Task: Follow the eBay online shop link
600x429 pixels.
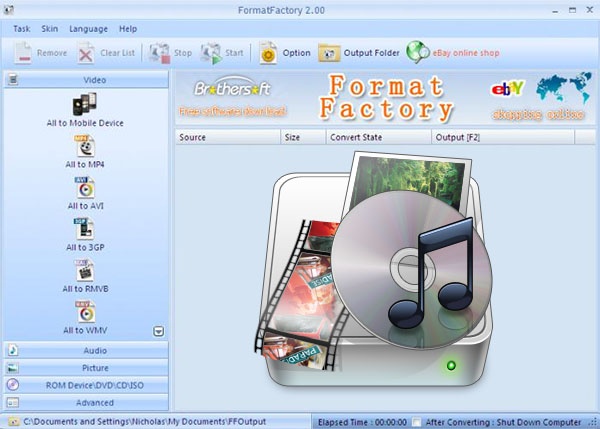Action: point(466,53)
